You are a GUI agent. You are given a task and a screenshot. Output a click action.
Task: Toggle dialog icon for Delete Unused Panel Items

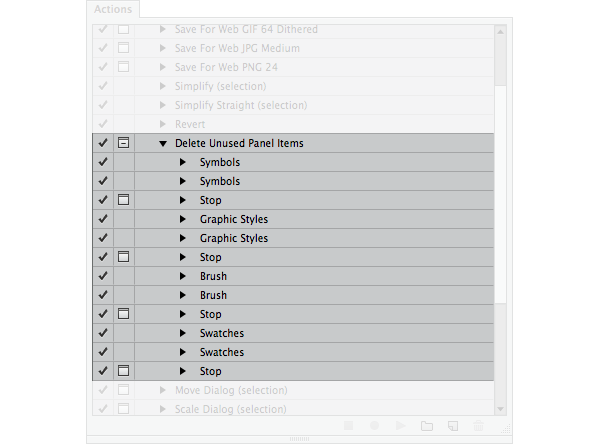(123, 144)
